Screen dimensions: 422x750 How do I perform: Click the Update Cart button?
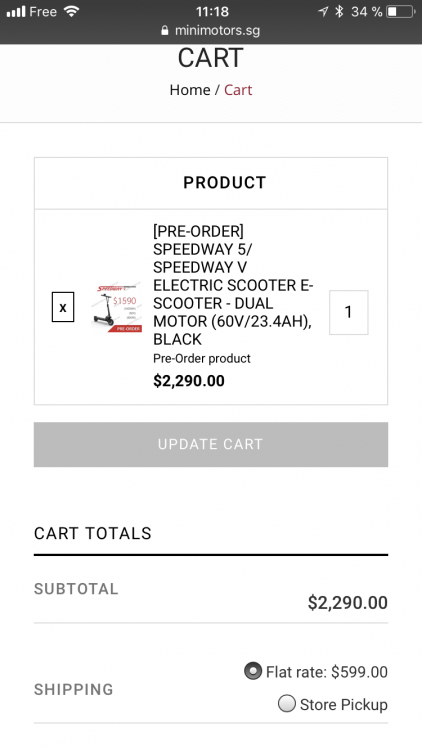[211, 444]
